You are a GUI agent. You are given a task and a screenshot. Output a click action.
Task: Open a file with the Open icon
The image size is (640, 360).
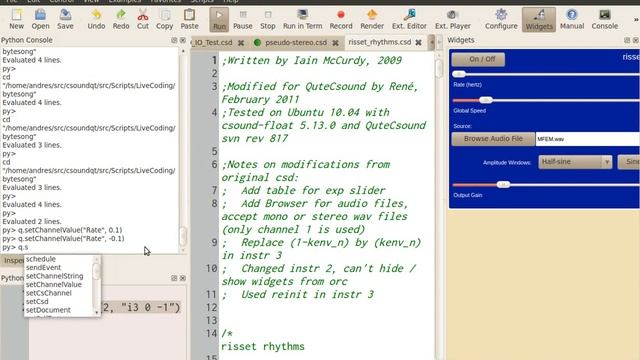(40, 19)
